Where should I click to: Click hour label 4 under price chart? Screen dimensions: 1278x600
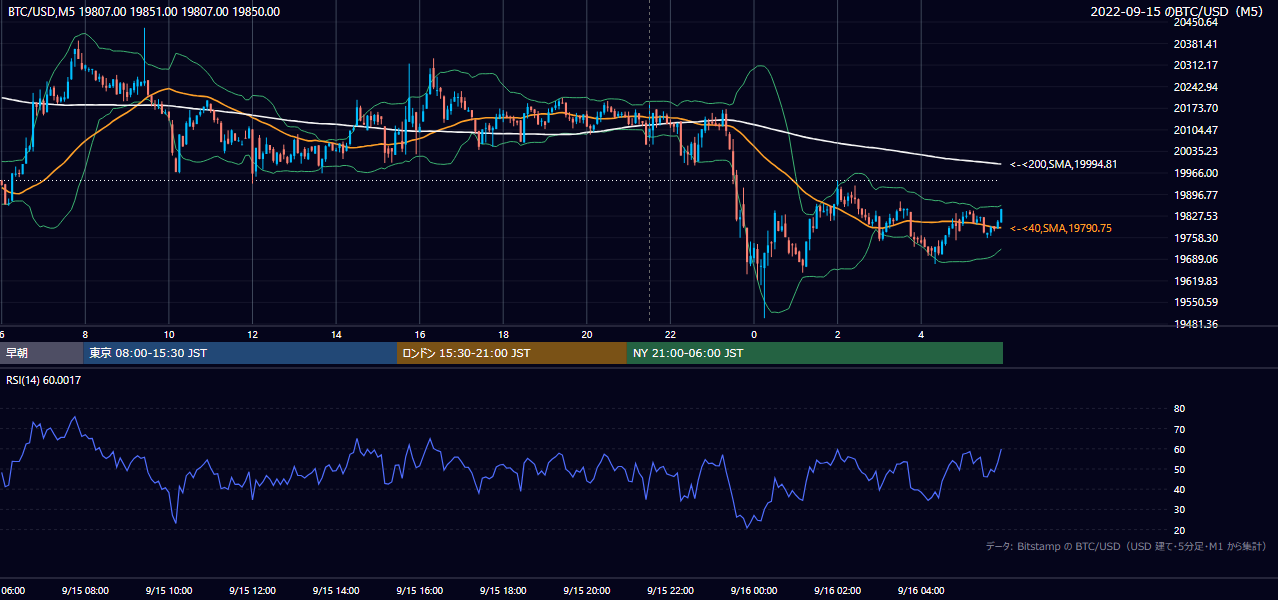[921, 335]
